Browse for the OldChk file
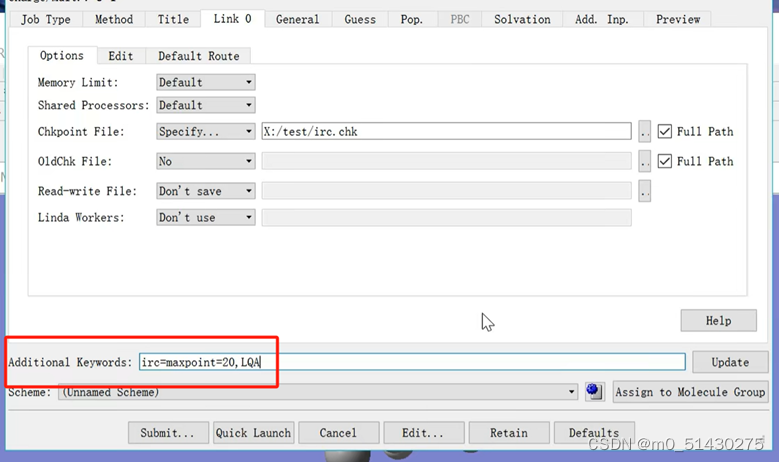779x462 pixels. (x=644, y=161)
